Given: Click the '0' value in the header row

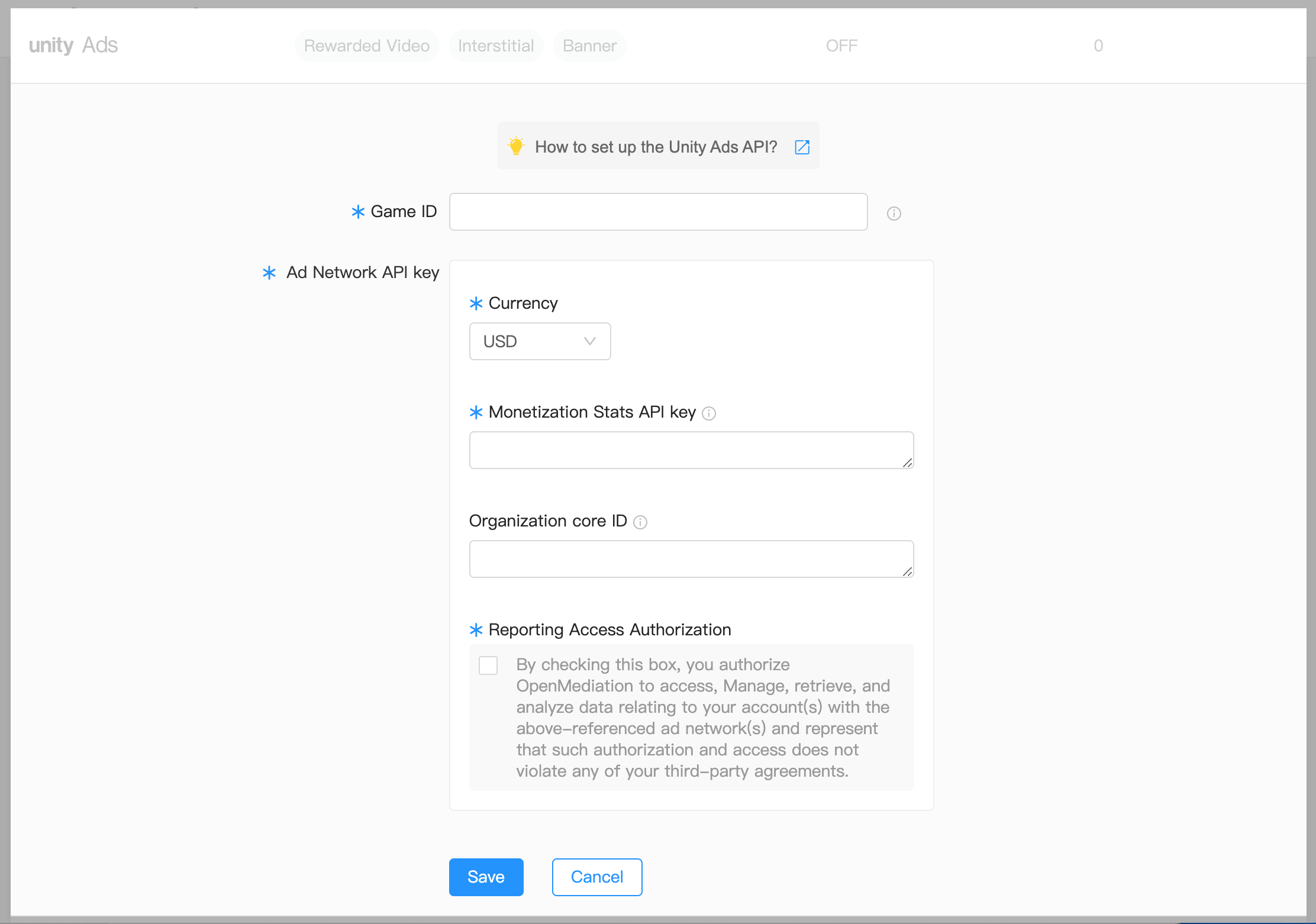Looking at the screenshot, I should (1098, 46).
